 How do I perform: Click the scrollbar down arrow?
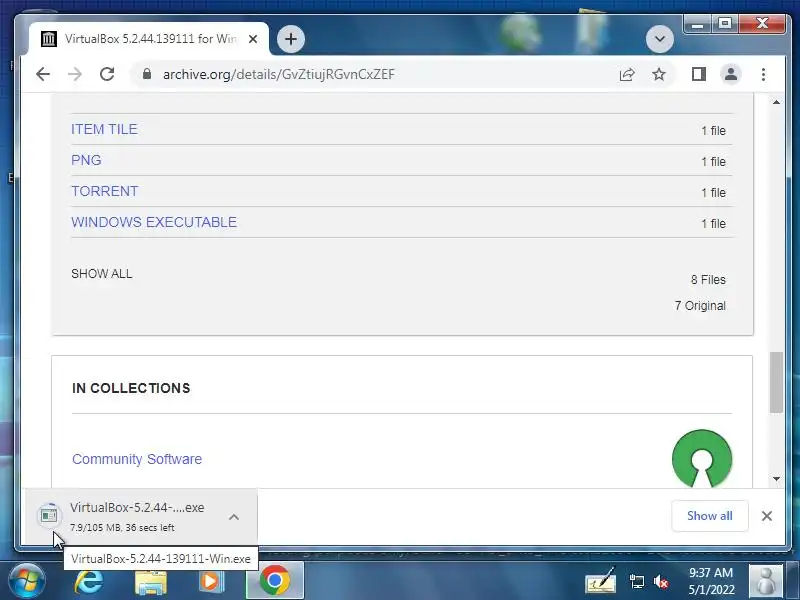coord(776,479)
